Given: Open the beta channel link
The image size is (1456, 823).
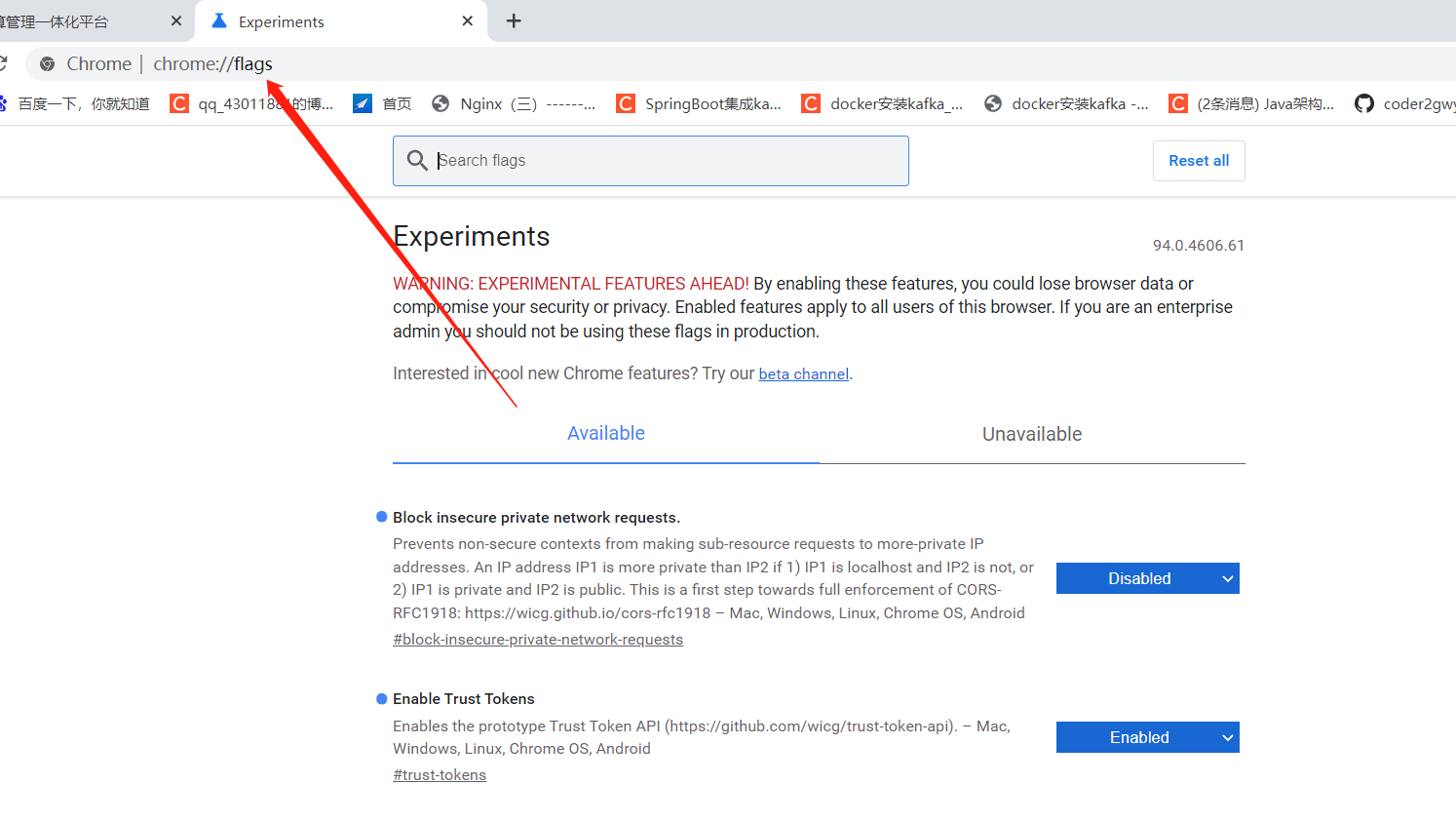Looking at the screenshot, I should (804, 374).
